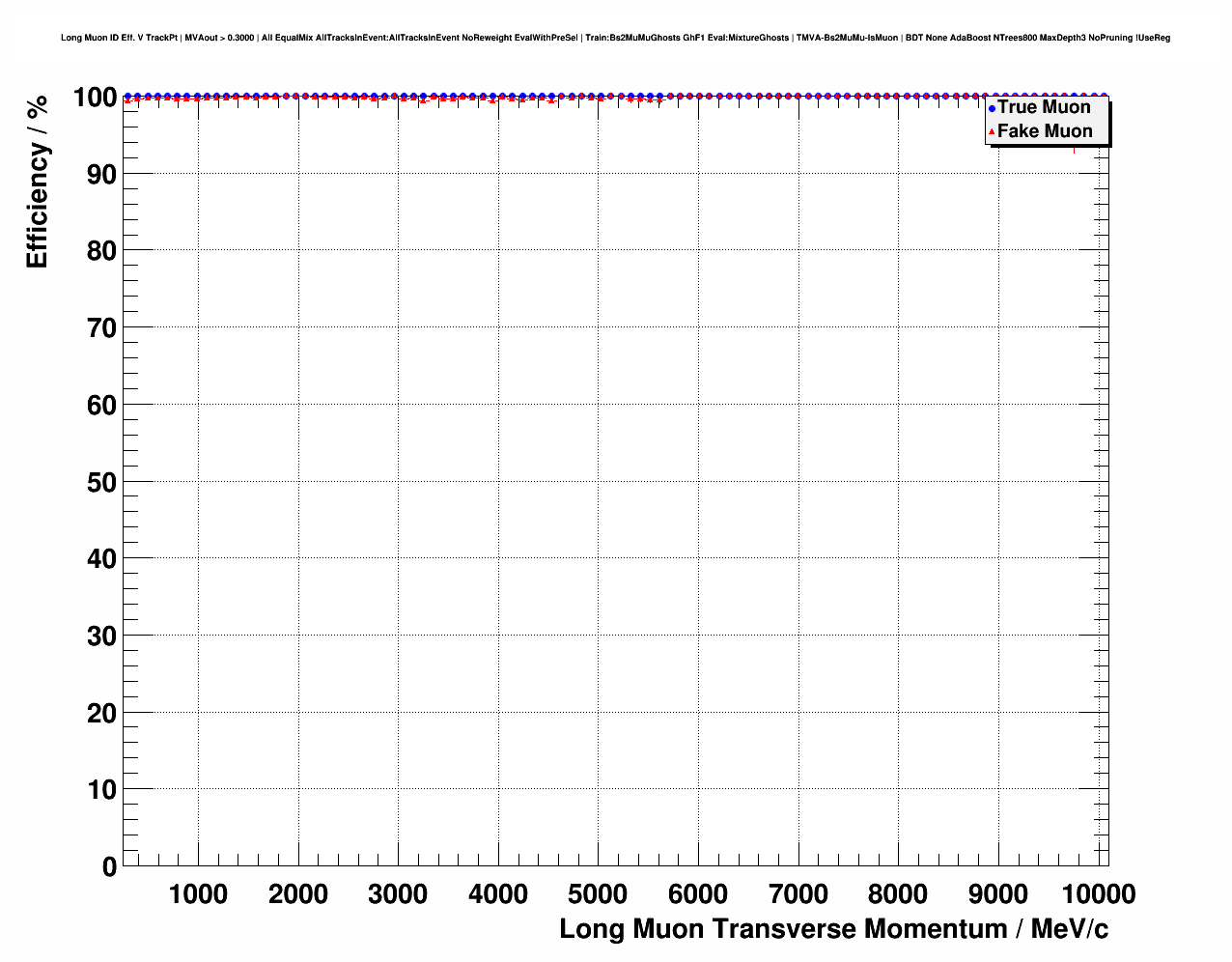This screenshot has width=1232, height=962.
Task: Click the 100 label on y-axis
Action: (94, 98)
